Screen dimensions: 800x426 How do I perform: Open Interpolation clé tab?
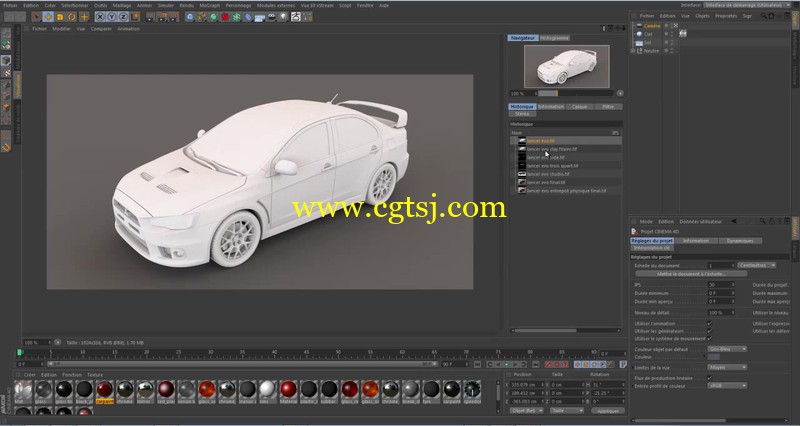tap(652, 248)
